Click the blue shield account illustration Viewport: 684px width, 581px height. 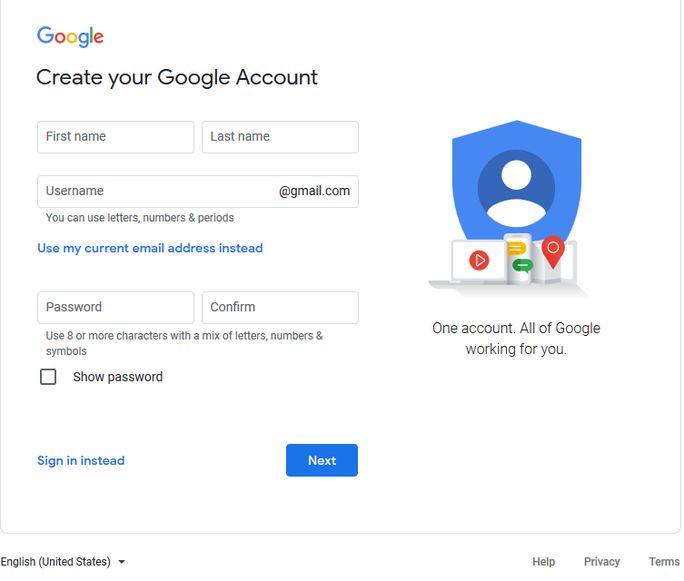coord(516,183)
